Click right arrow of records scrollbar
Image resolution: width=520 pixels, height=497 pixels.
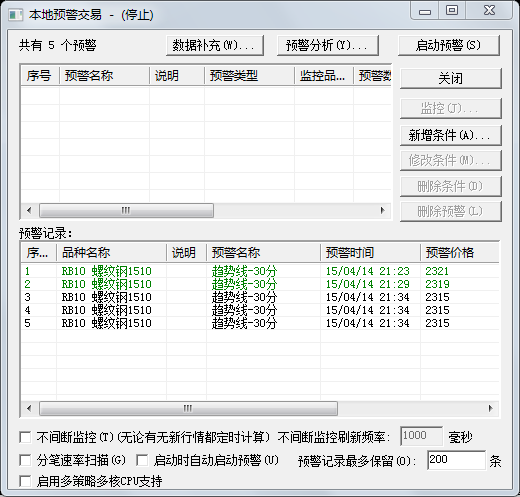pos(490,408)
